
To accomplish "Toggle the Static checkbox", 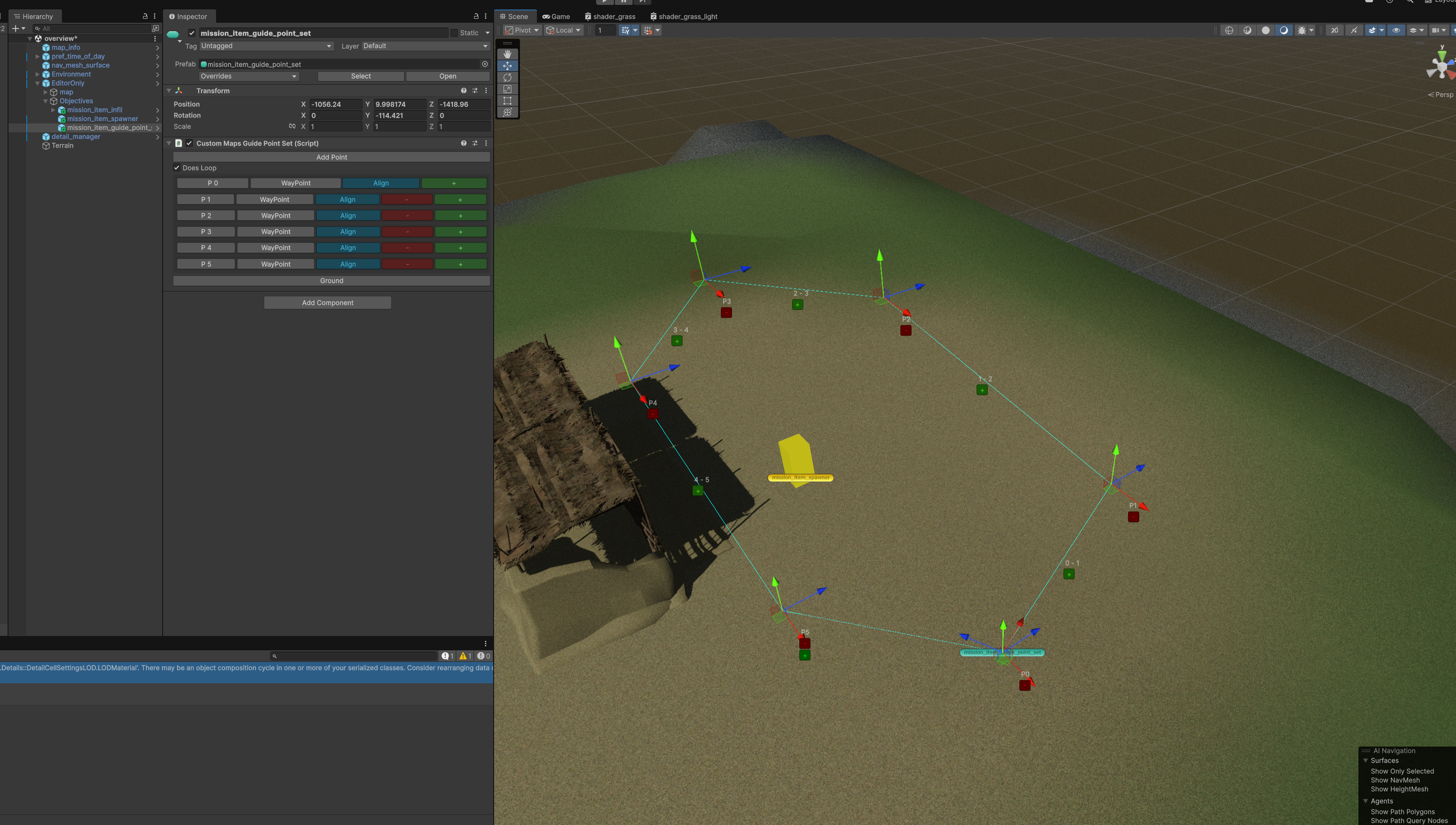I will click(454, 33).
